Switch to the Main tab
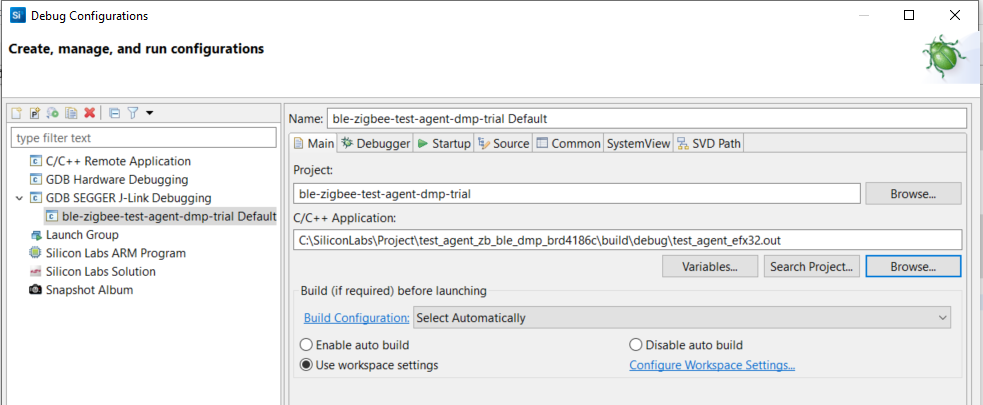Screen dimensions: 983x405 click(x=314, y=144)
